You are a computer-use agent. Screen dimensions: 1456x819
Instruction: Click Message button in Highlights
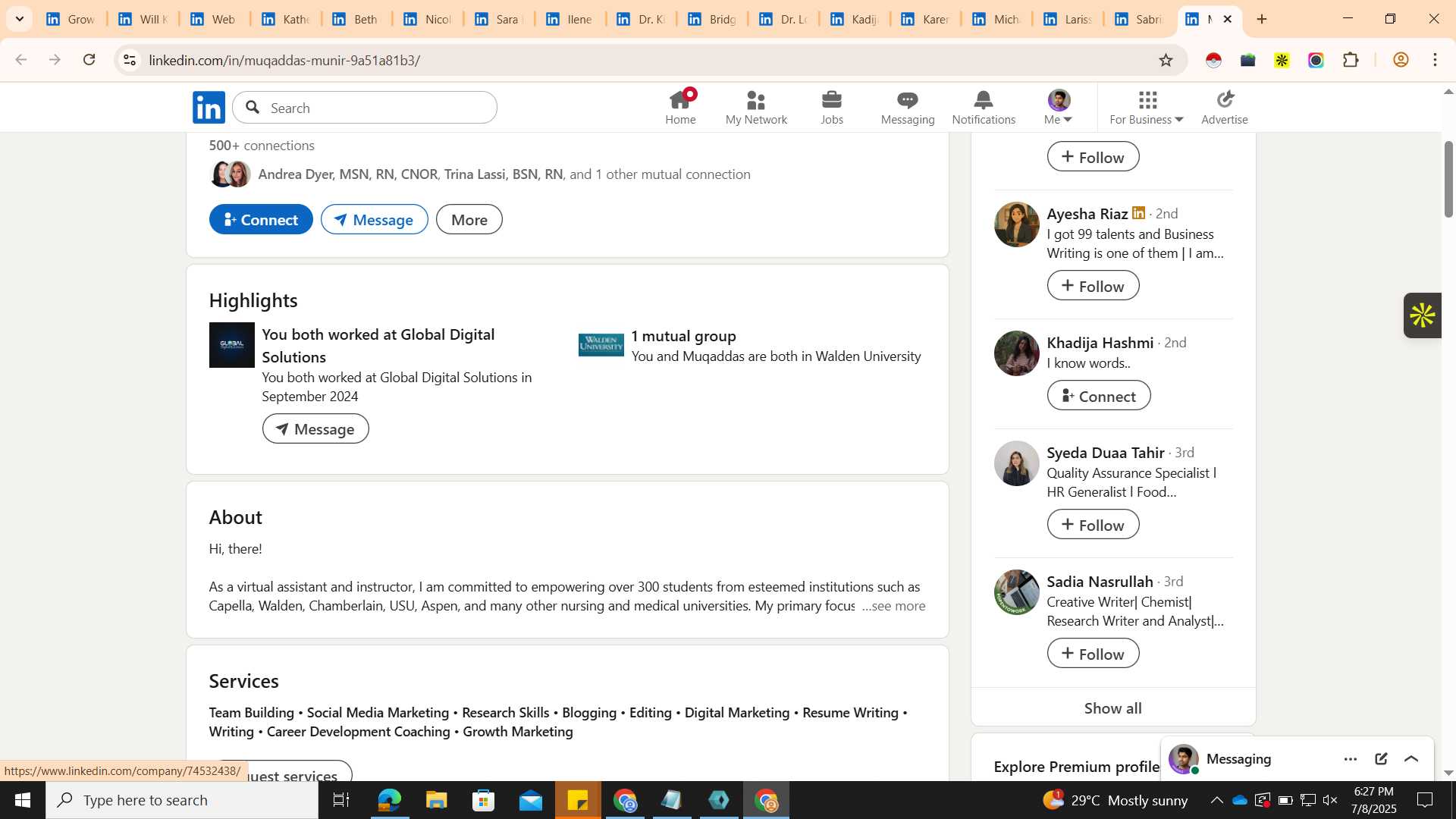point(315,428)
